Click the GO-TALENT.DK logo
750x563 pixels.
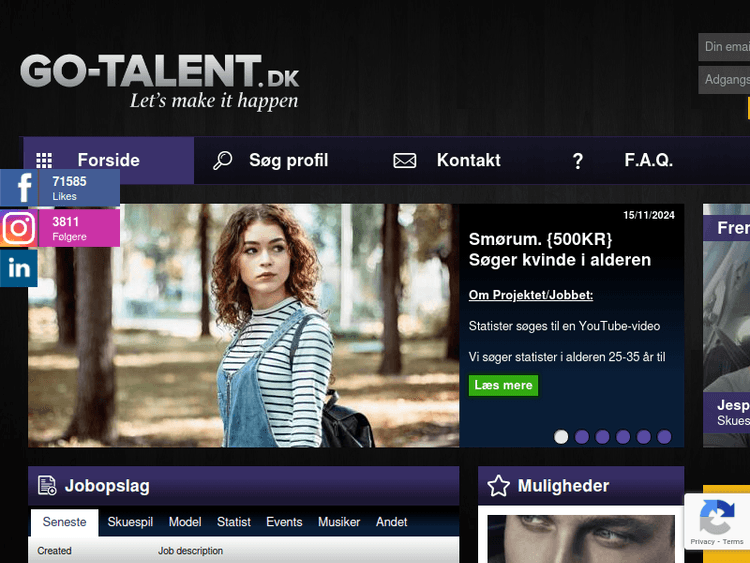(x=160, y=81)
